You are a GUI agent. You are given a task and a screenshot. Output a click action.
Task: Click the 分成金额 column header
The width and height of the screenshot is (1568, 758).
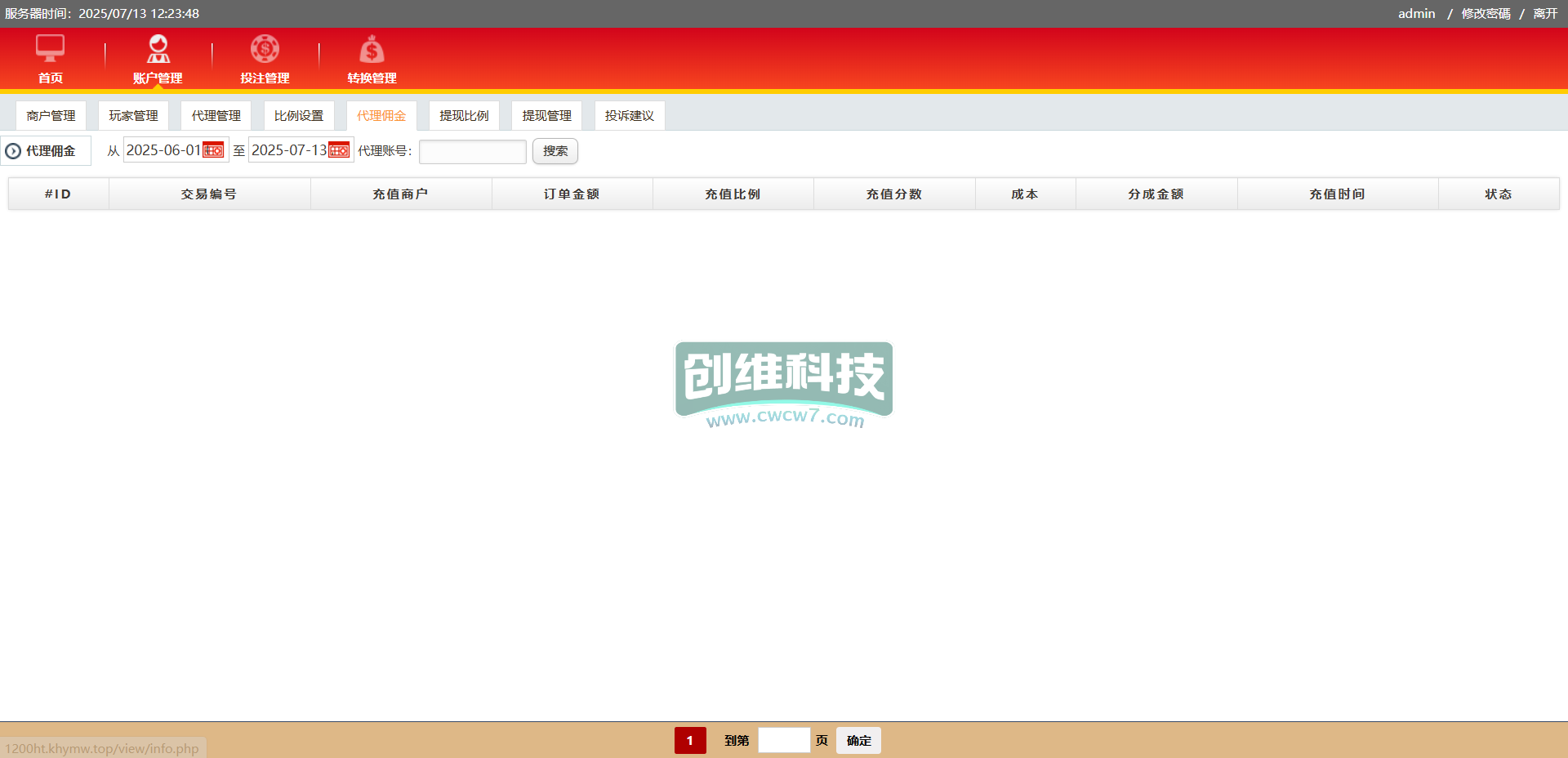1156,194
